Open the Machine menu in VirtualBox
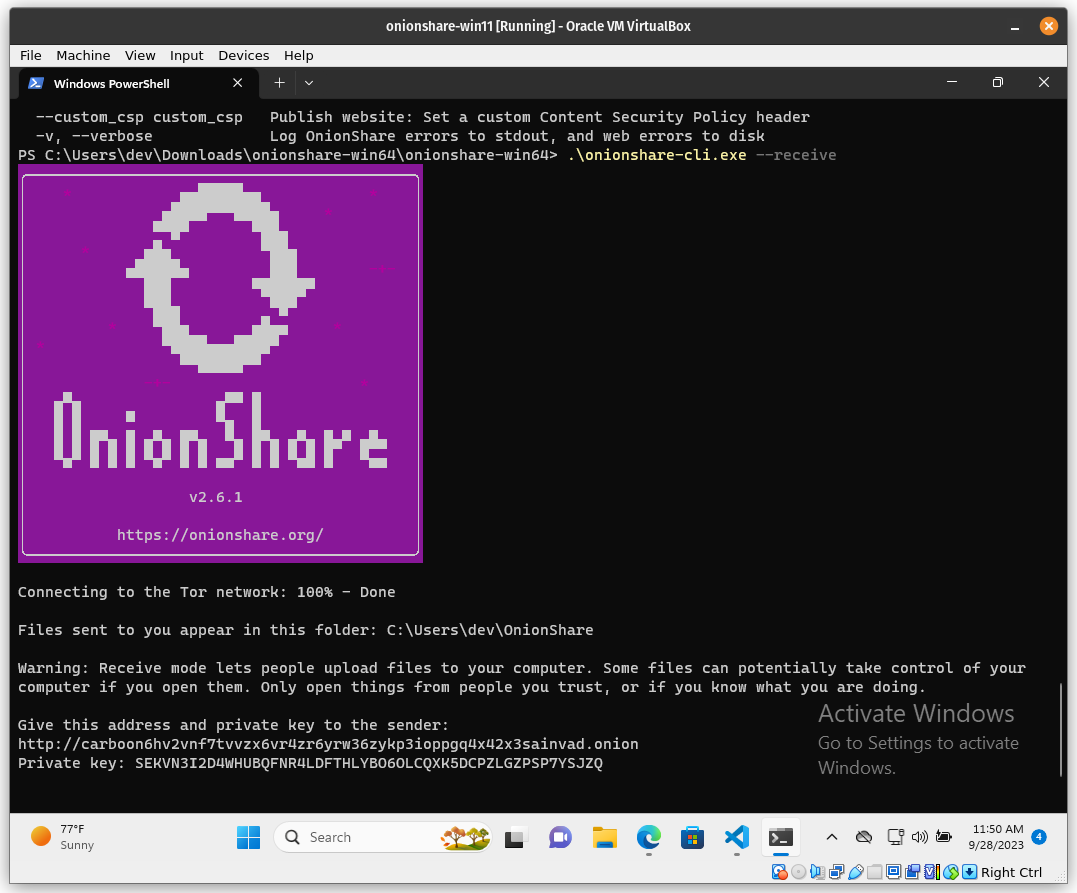Image resolution: width=1077 pixels, height=893 pixels. tap(83, 55)
